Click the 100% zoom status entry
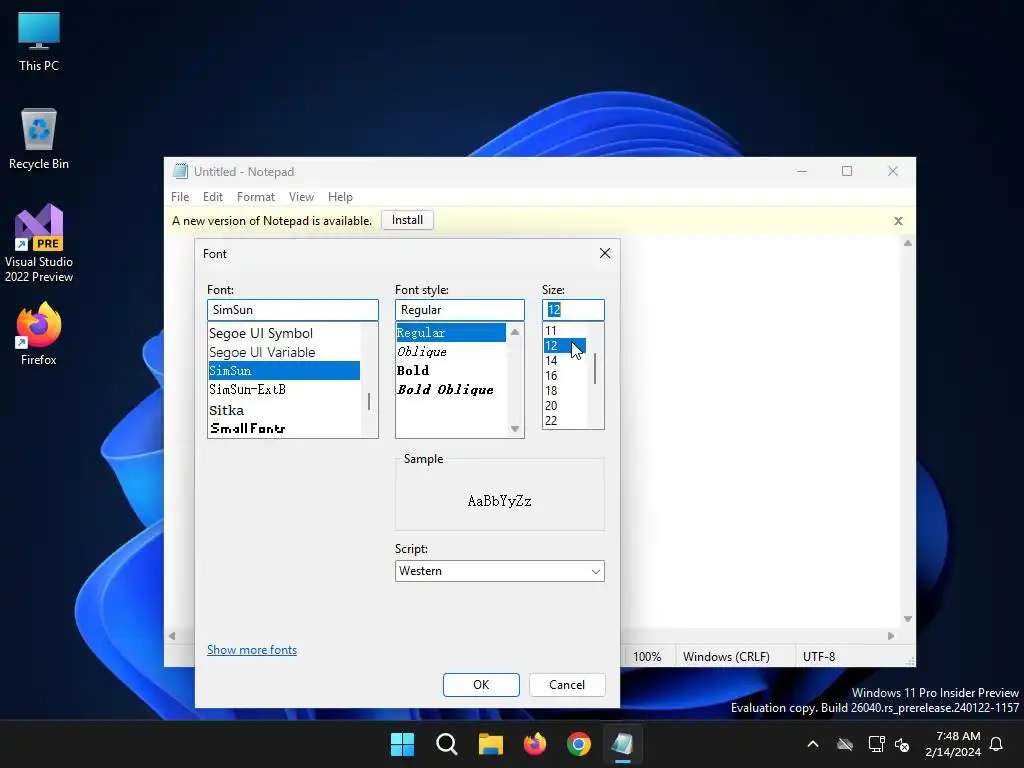The image size is (1024, 768). tap(647, 656)
